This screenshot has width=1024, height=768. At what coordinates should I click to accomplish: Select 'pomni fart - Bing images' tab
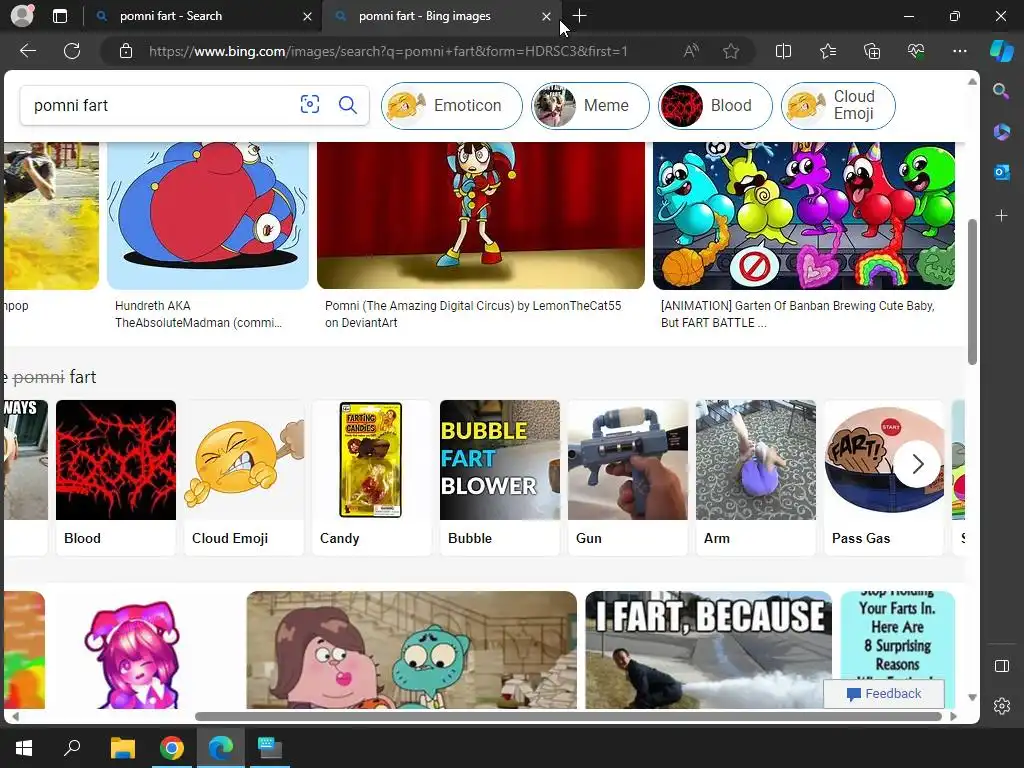(441, 16)
